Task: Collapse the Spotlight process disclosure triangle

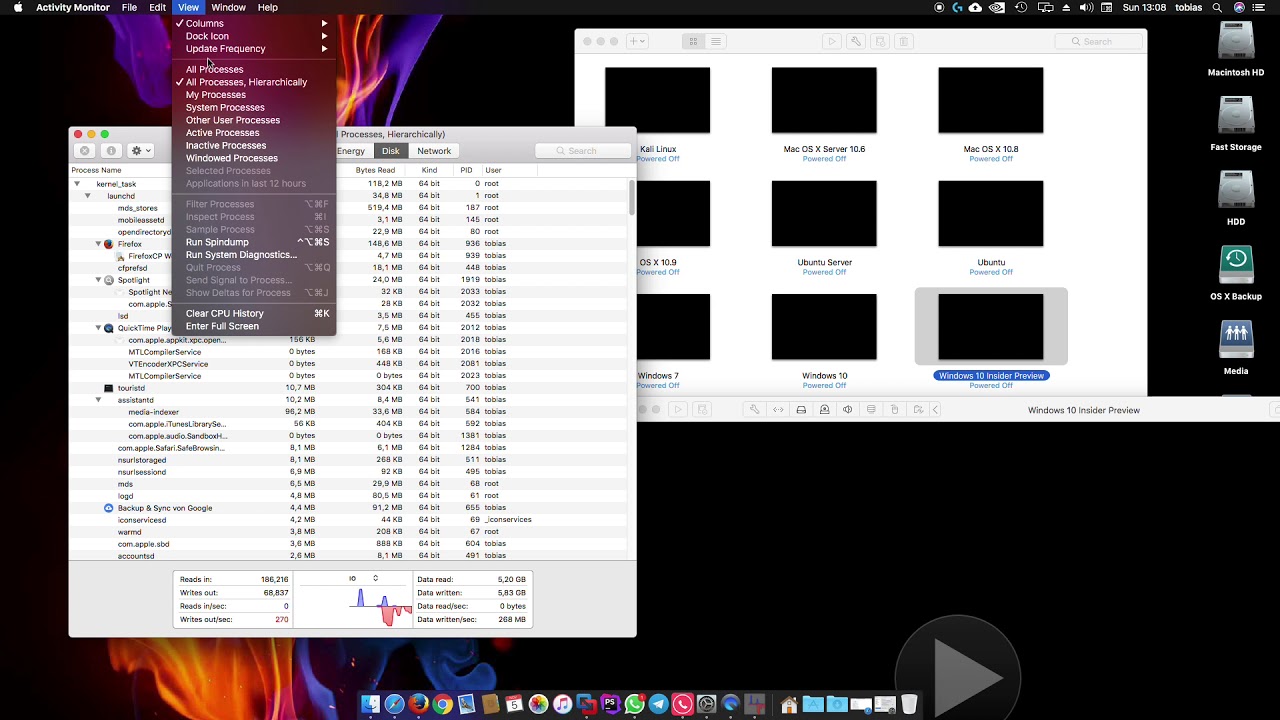Action: (98, 280)
